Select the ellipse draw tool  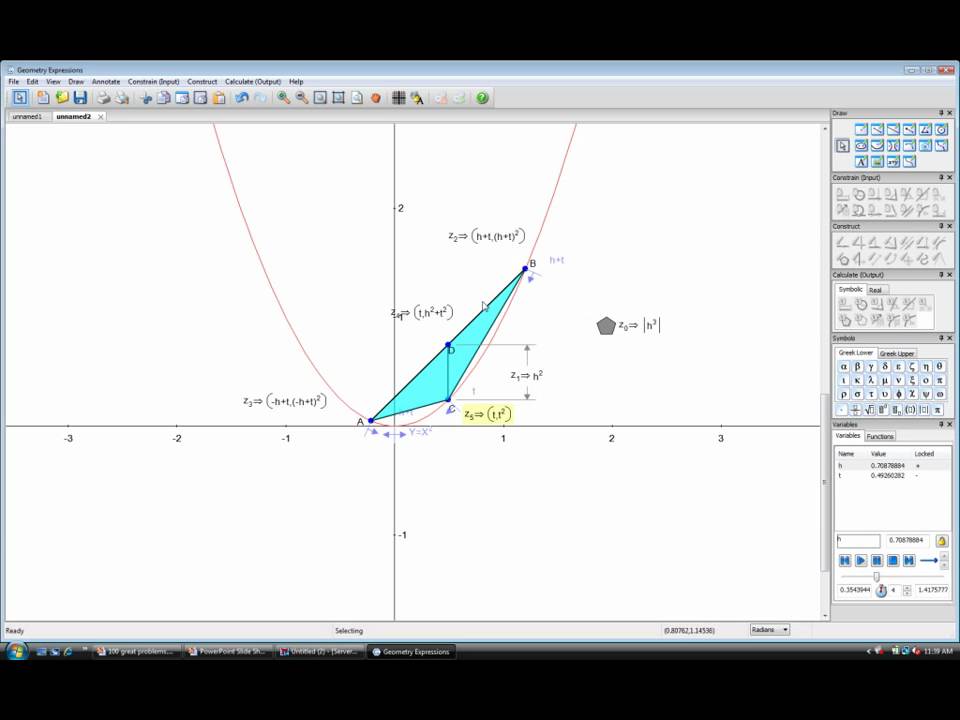861,145
